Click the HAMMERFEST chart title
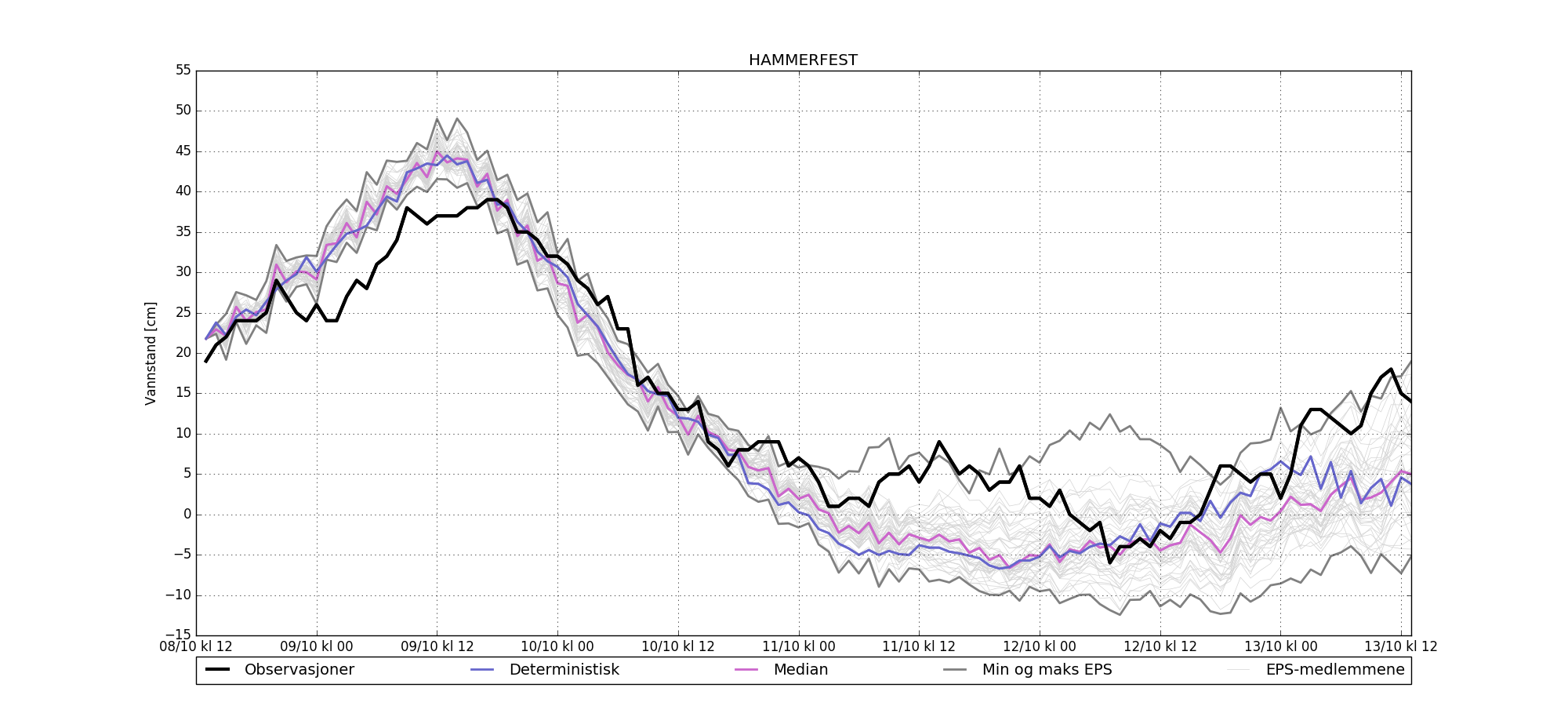 803,60
